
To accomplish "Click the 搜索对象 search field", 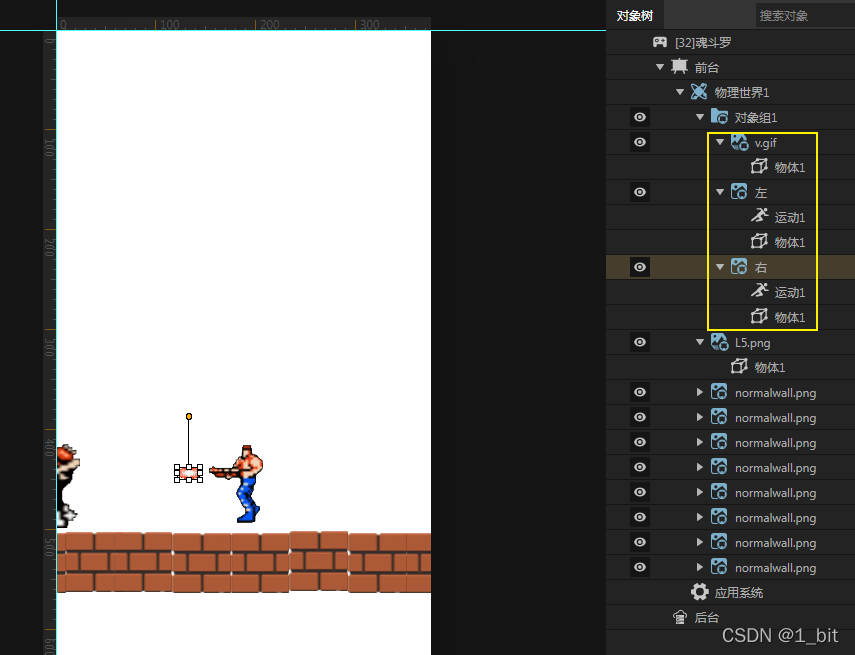I will (x=805, y=15).
